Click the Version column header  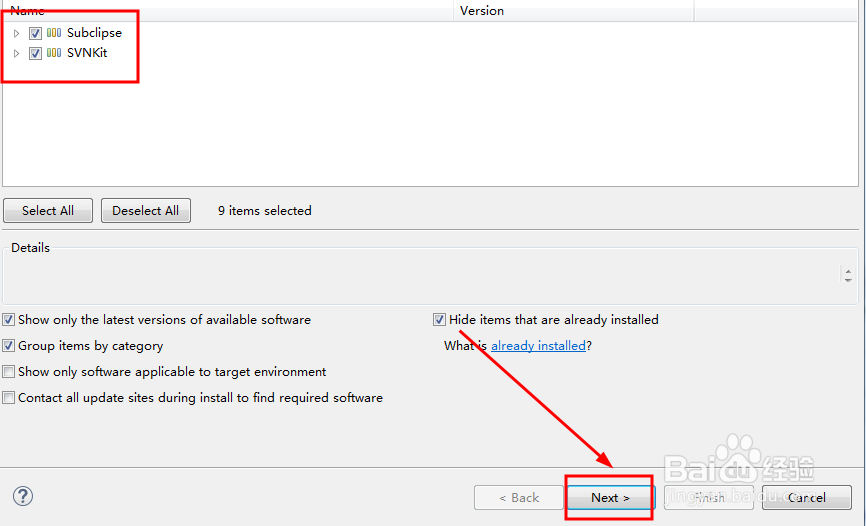[573, 10]
